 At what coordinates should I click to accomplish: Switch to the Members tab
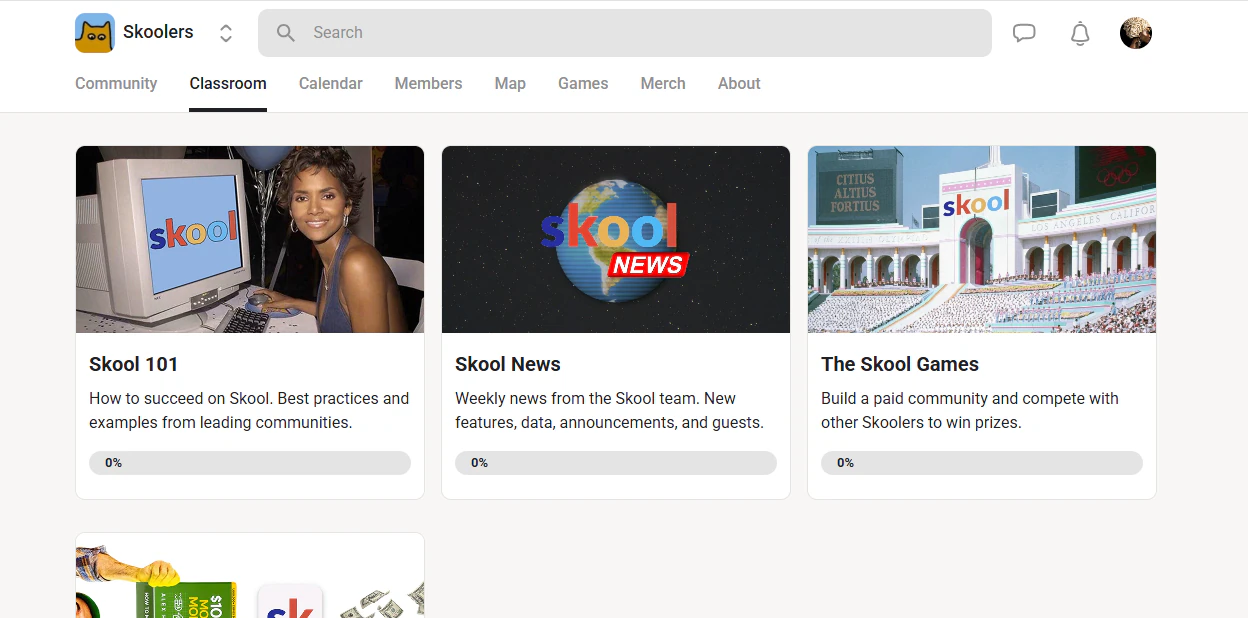428,84
